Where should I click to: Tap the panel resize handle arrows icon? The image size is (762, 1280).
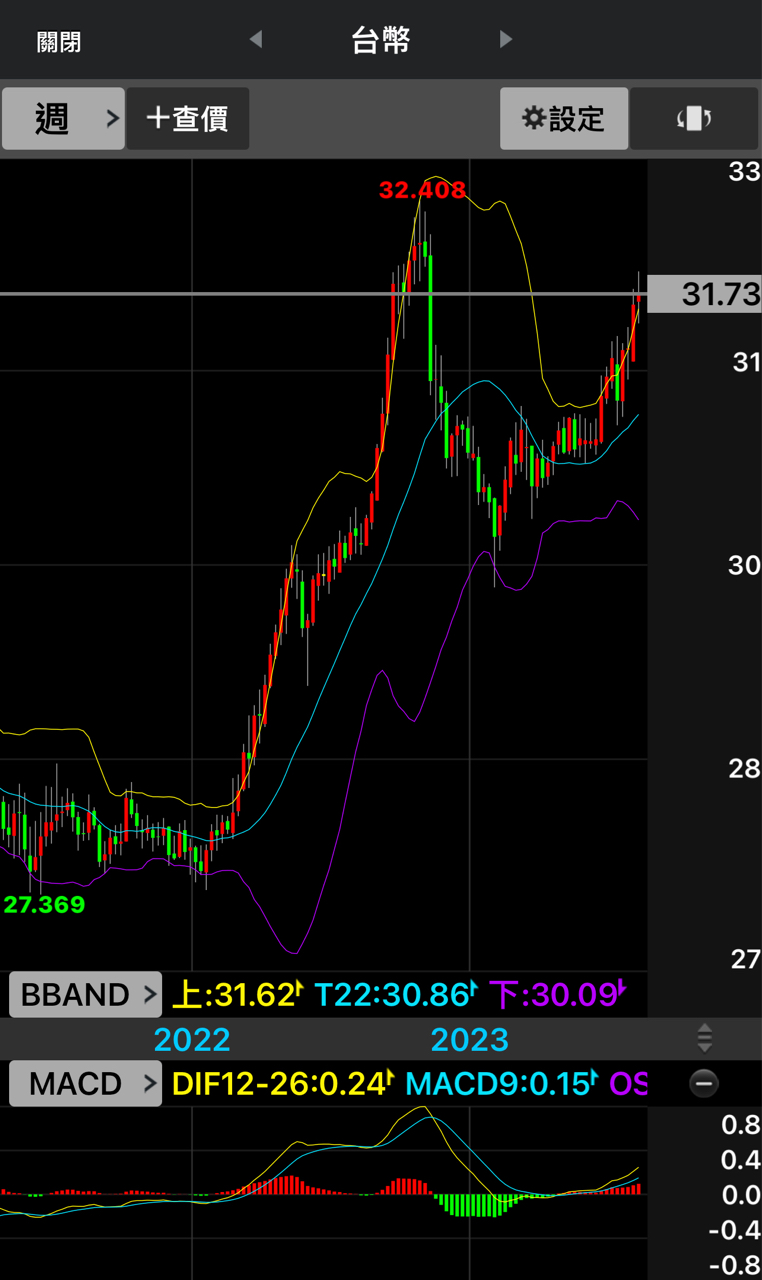(x=705, y=1038)
